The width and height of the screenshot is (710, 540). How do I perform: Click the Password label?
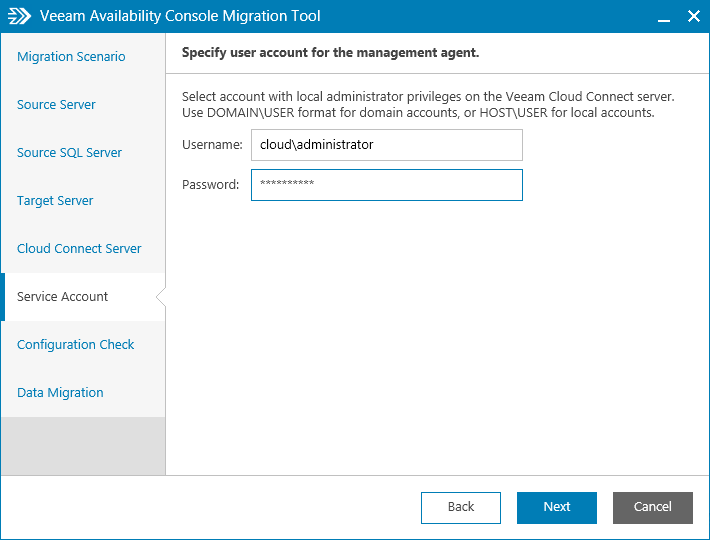(210, 185)
